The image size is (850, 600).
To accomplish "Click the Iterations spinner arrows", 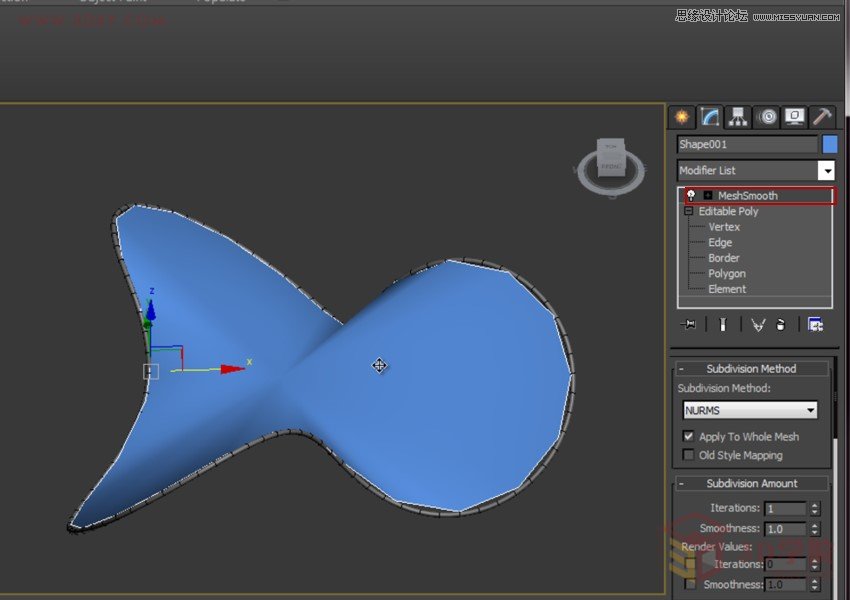I will 814,508.
